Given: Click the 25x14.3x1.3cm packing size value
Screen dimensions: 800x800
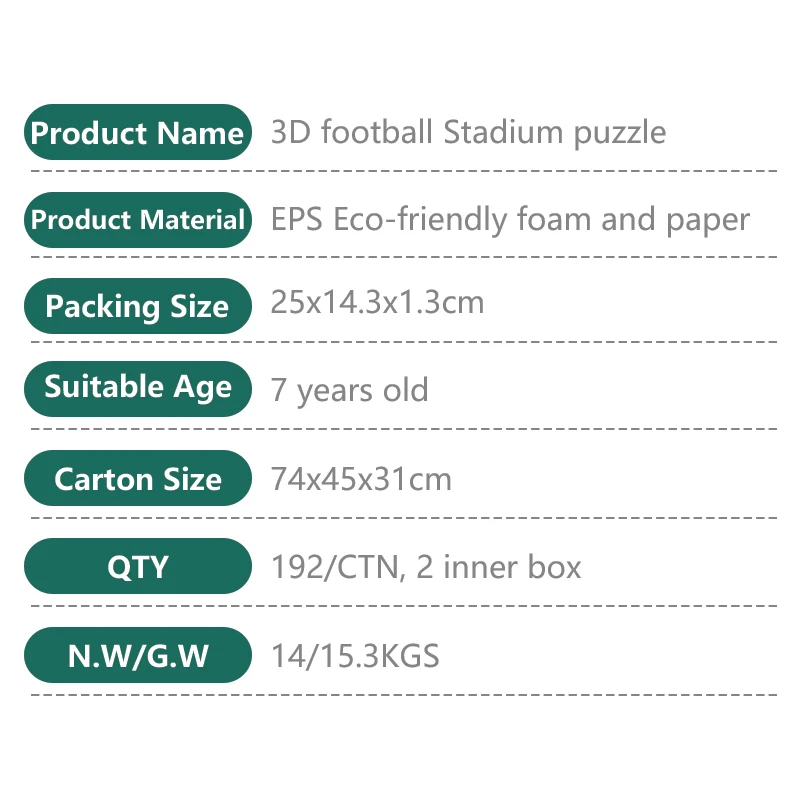Looking at the screenshot, I should pos(377,302).
